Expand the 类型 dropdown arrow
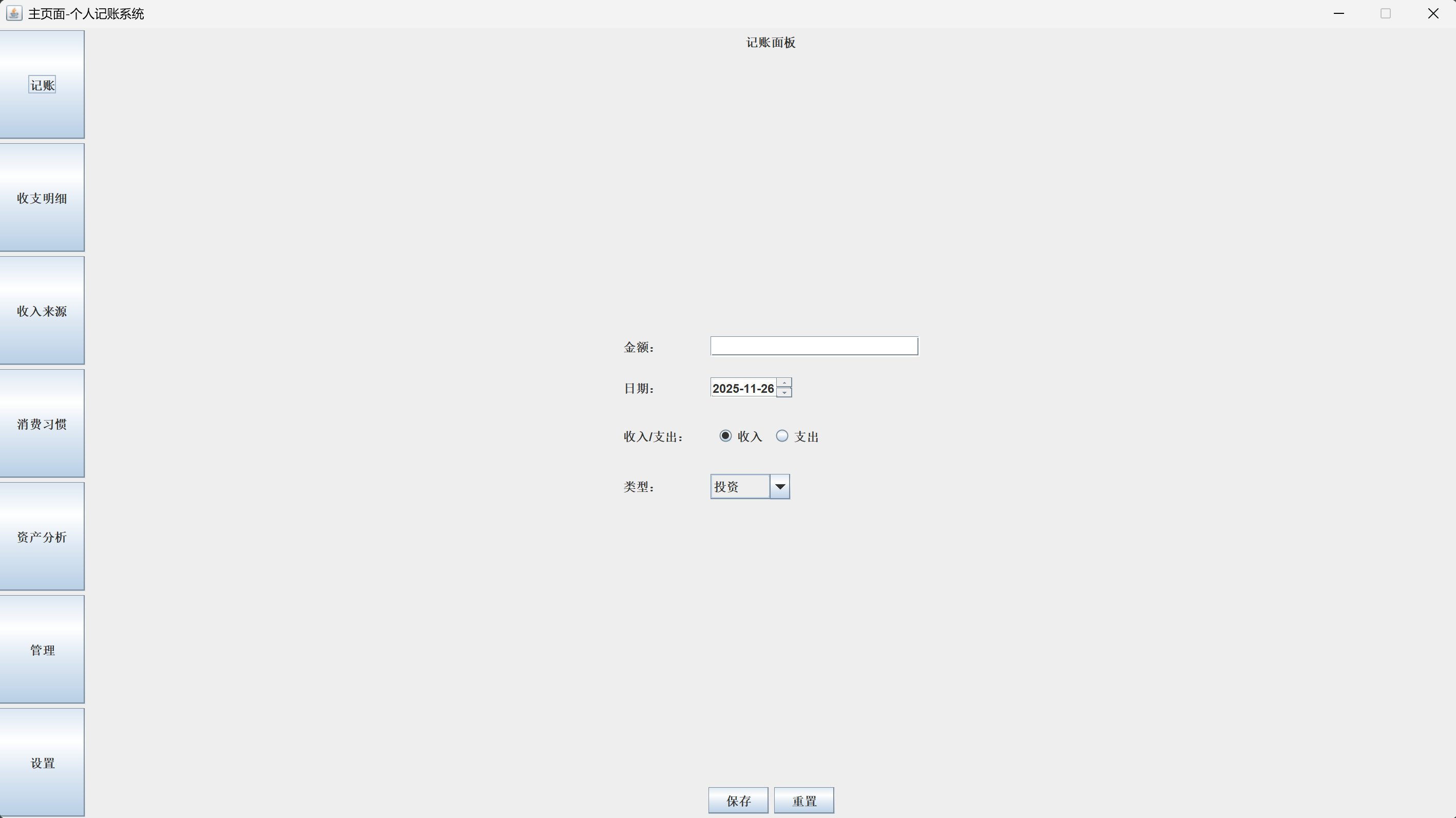The width and height of the screenshot is (1456, 818). pos(780,487)
